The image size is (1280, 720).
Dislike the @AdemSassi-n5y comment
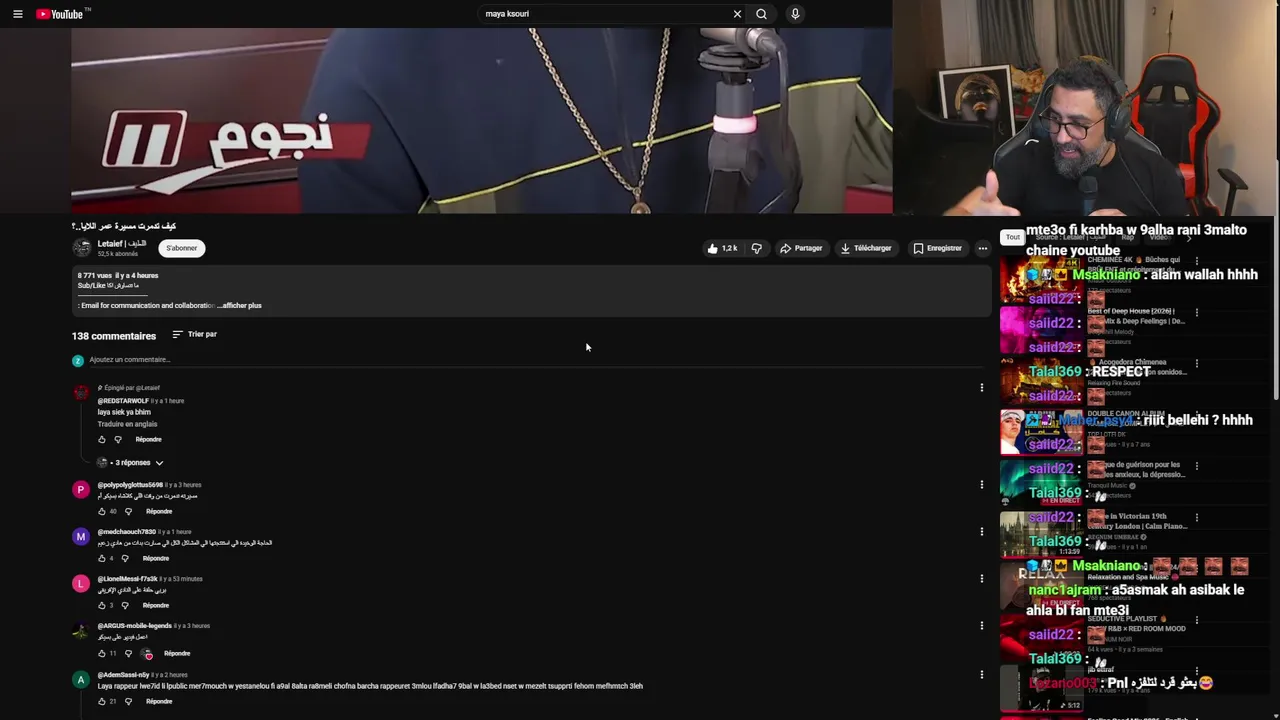click(128, 702)
